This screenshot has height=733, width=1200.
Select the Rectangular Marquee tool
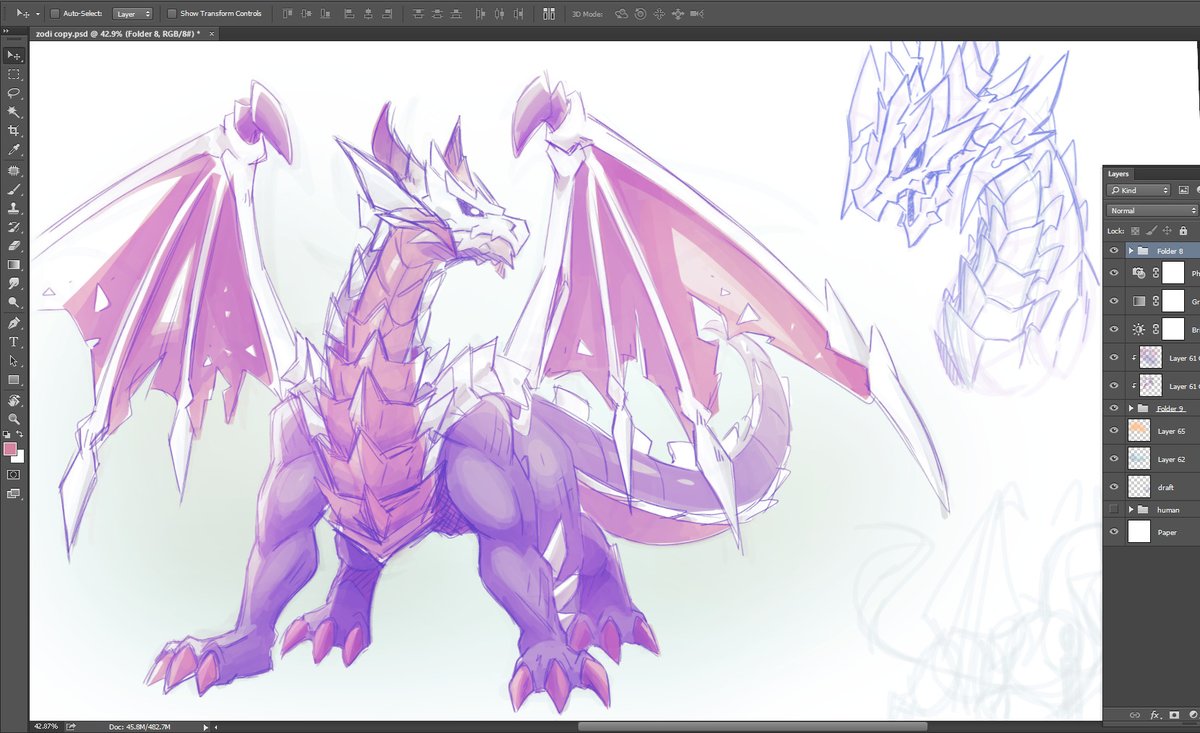14,75
